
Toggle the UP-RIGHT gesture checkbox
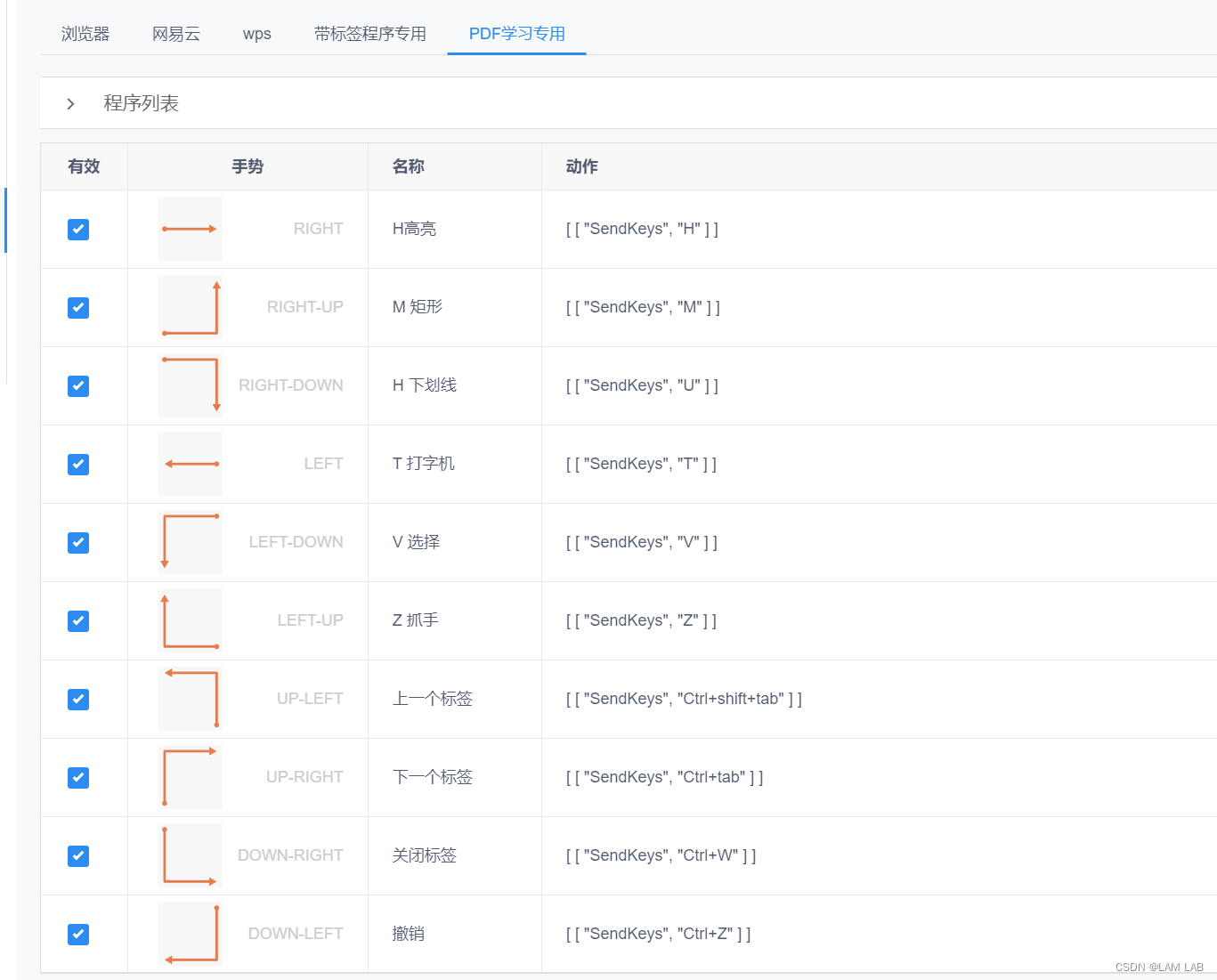[78, 778]
